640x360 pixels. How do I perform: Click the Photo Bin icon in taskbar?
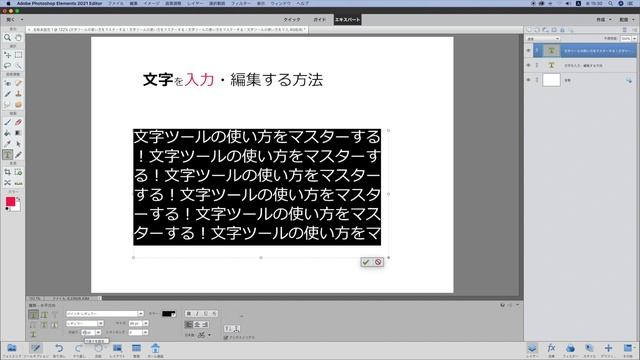click(11, 350)
